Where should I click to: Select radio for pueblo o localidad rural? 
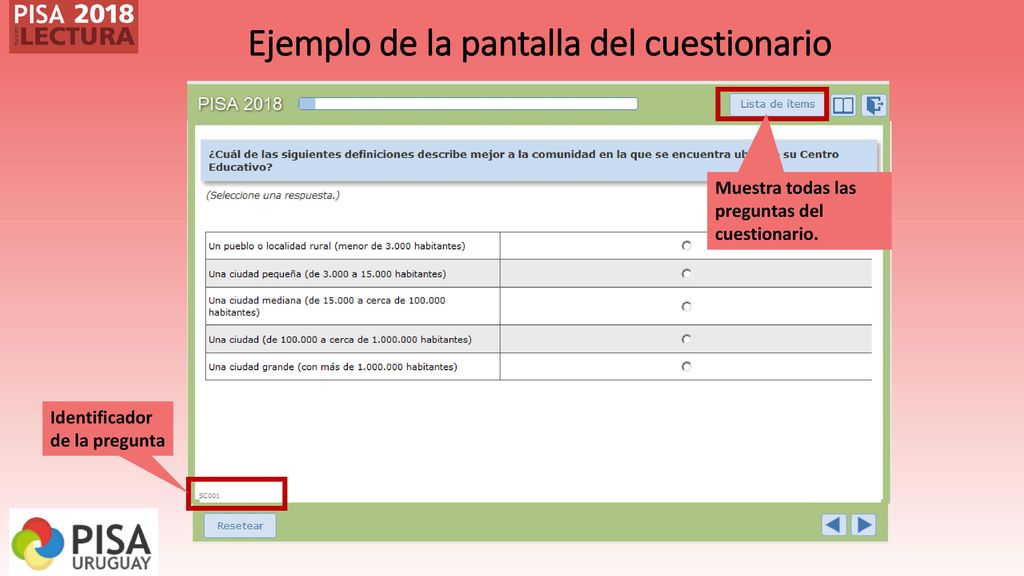pos(686,246)
